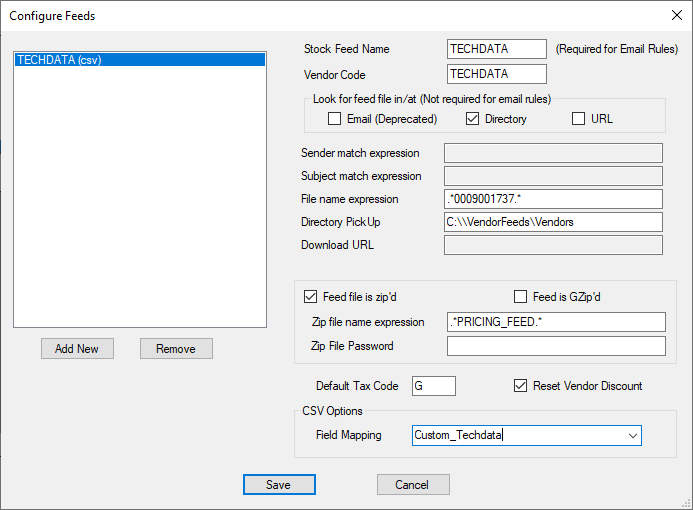
Task: Select TECHDATA (csv) in feed list
Action: tap(140, 60)
